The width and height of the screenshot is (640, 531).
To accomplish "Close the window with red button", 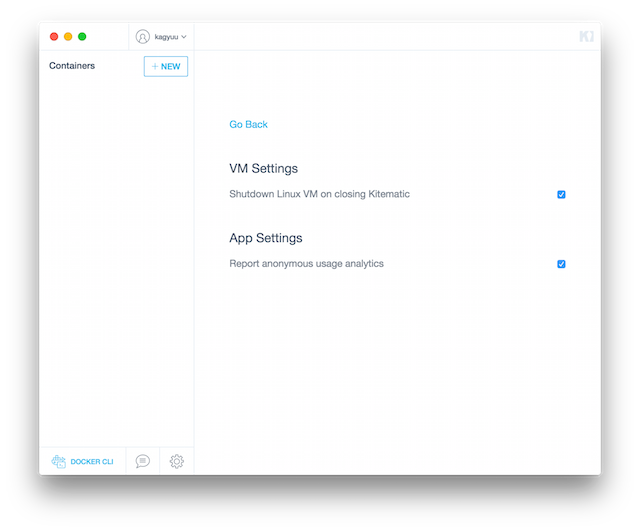I will pyautogui.click(x=54, y=37).
